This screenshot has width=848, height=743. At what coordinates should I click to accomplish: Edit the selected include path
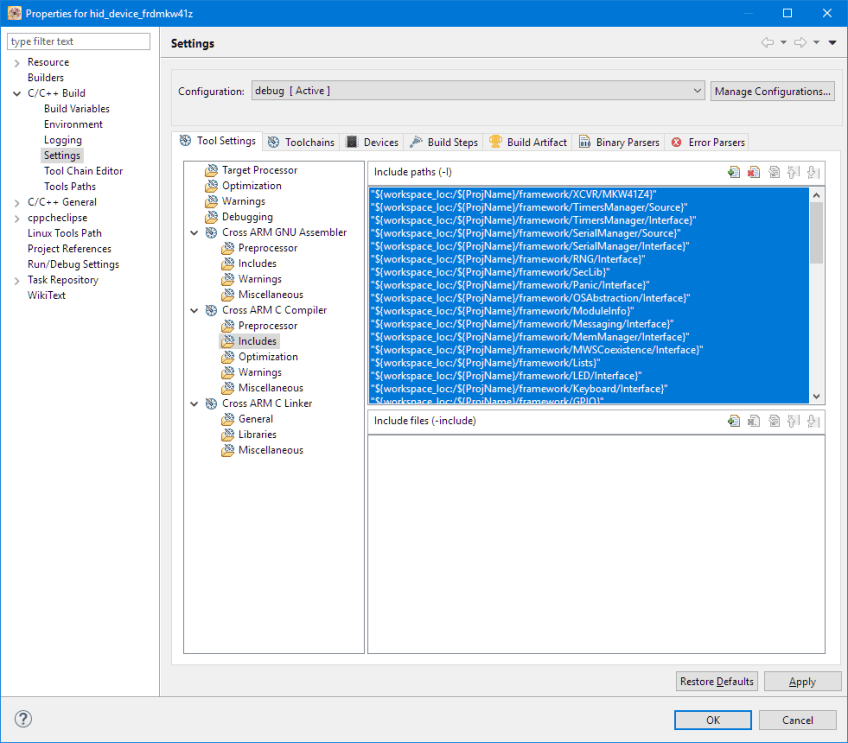click(774, 172)
